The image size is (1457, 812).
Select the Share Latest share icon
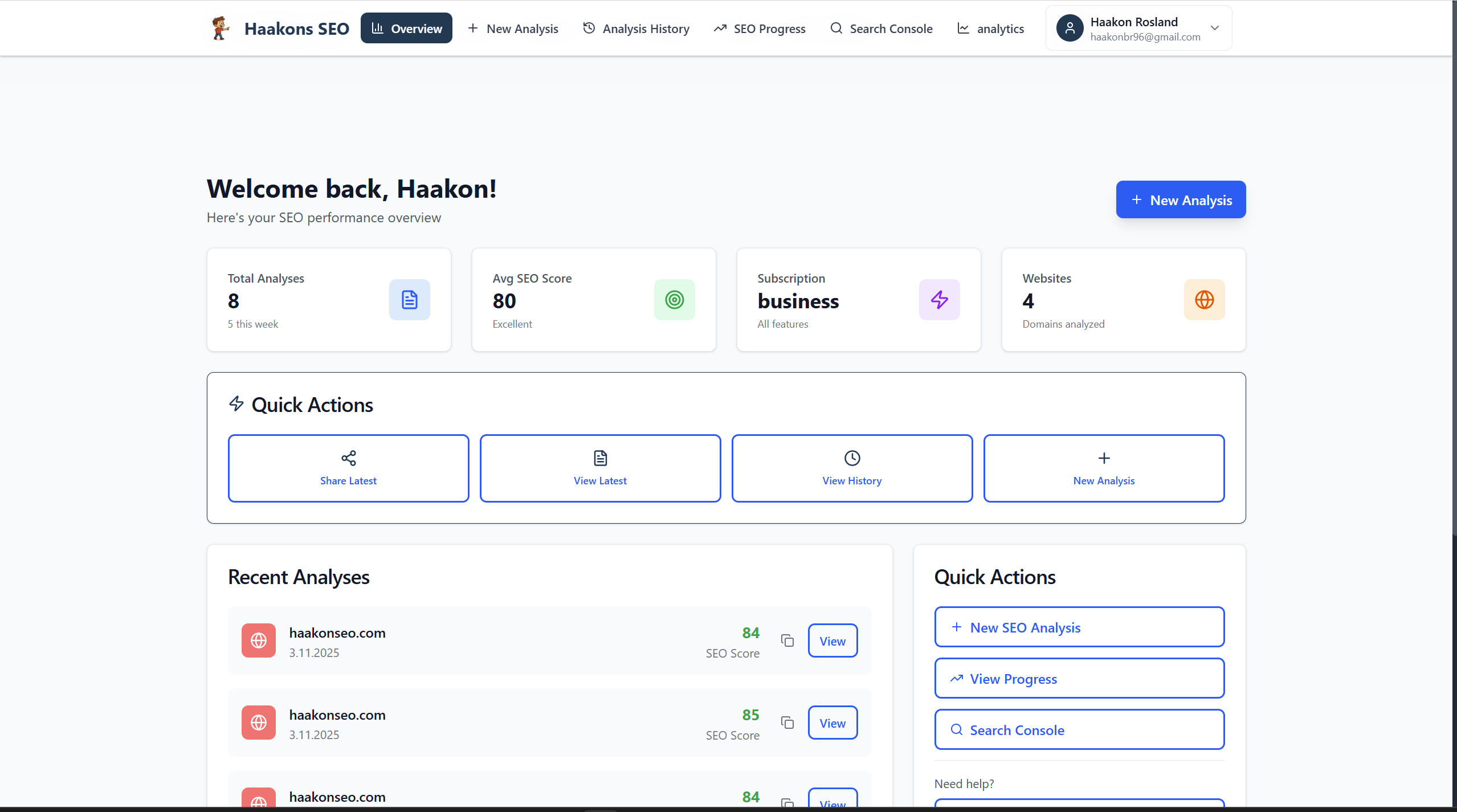[x=348, y=458]
